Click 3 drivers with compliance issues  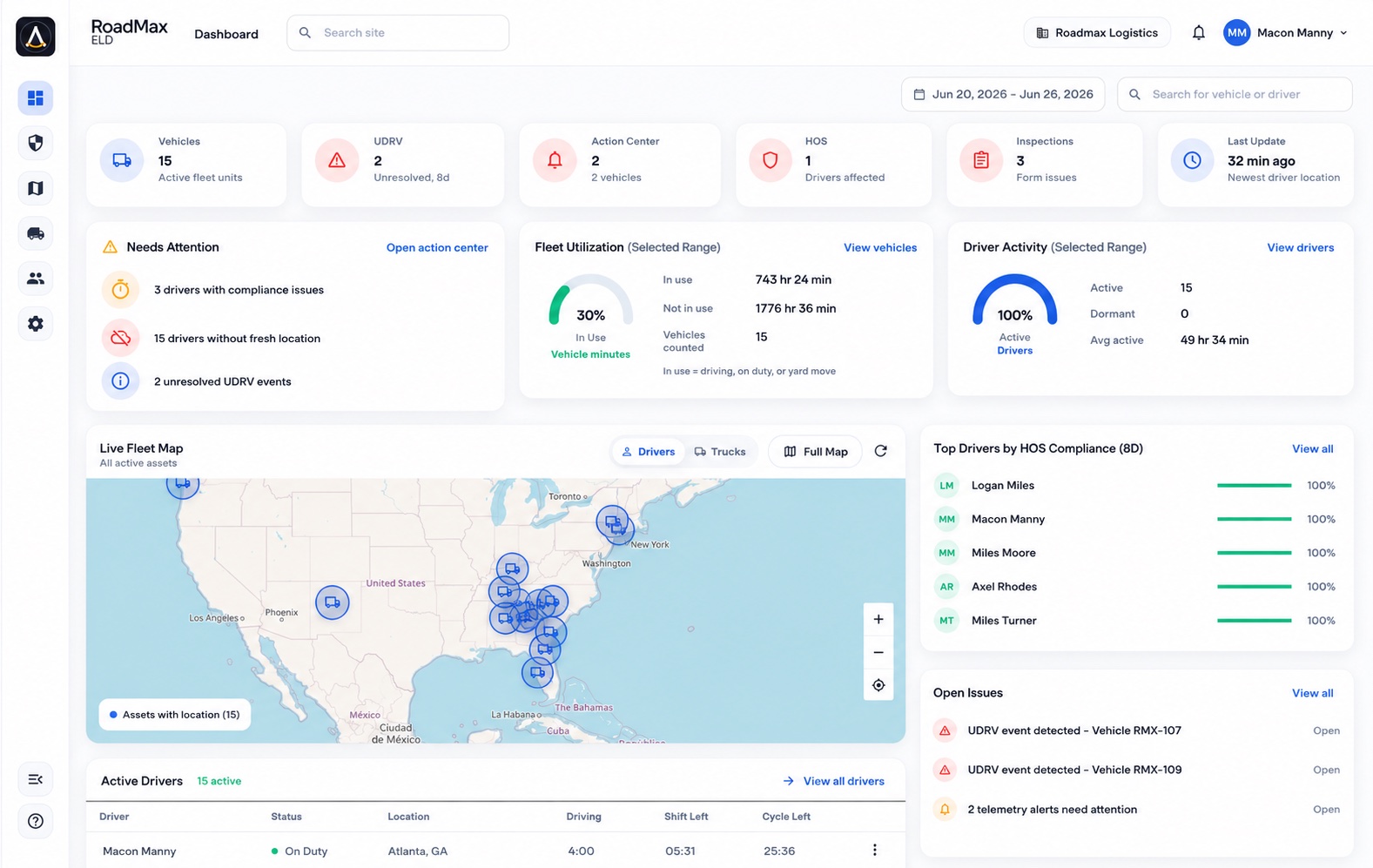[x=239, y=290]
